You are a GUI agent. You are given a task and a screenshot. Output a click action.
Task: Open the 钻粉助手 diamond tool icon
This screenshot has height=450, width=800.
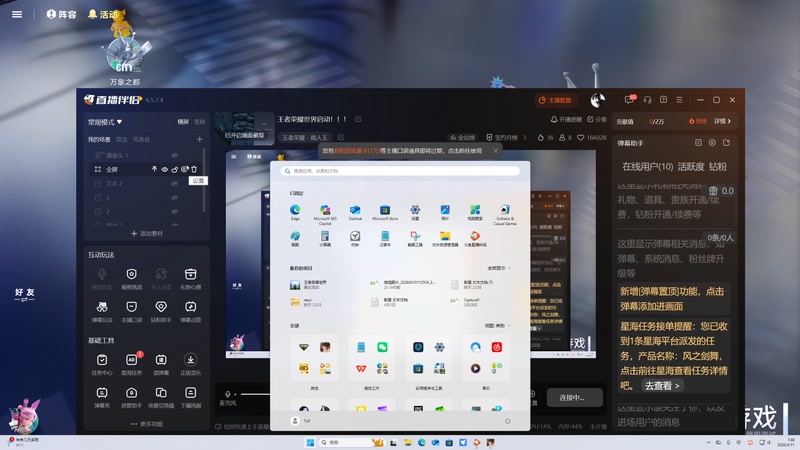coord(161,311)
